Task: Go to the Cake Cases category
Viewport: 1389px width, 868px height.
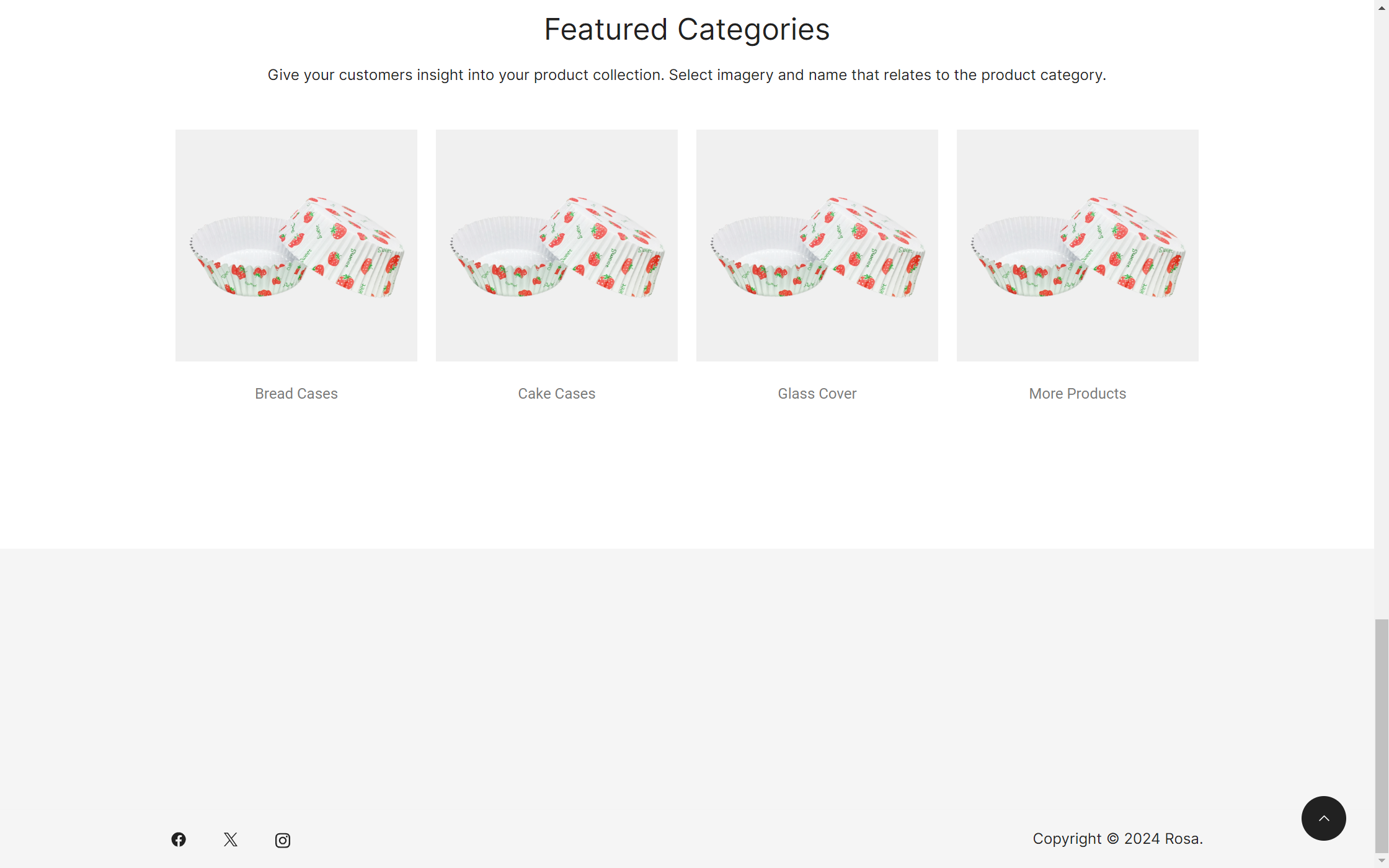Action: point(557,394)
